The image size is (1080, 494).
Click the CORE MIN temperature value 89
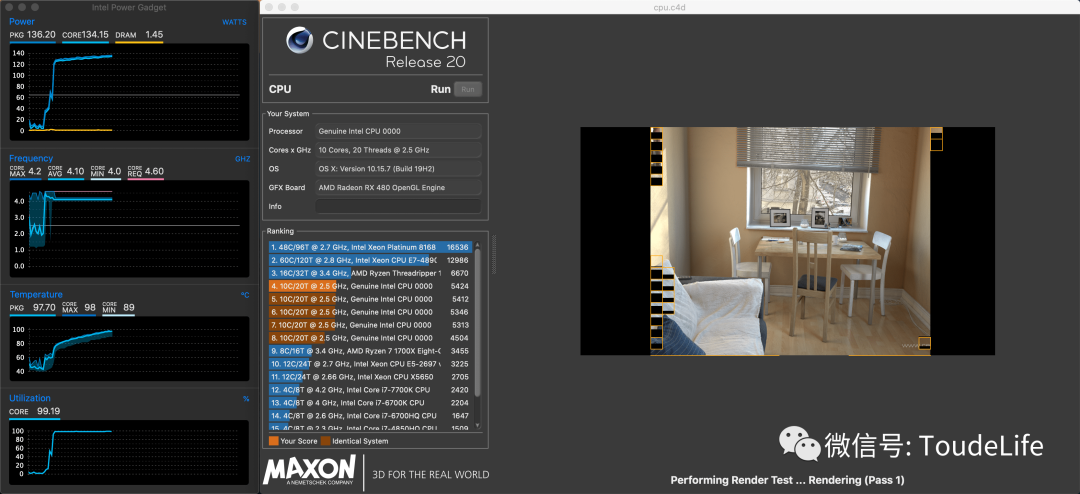pyautogui.click(x=129, y=307)
